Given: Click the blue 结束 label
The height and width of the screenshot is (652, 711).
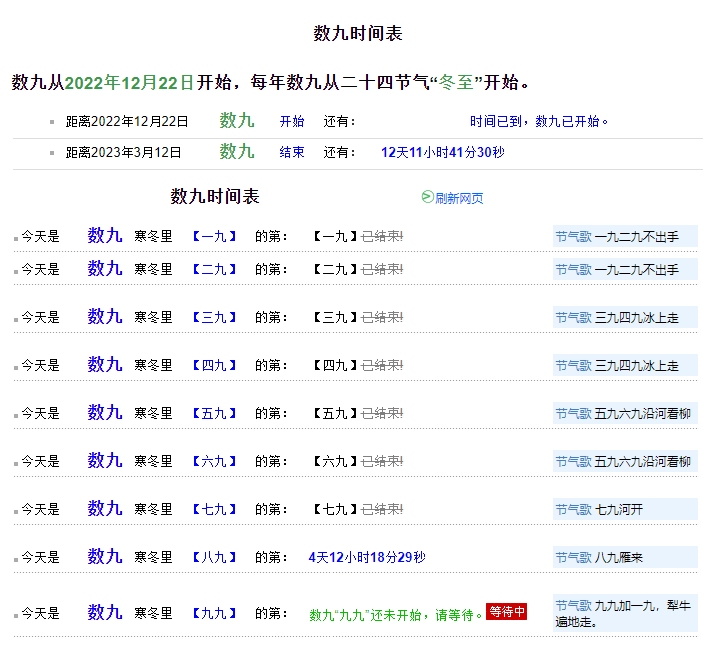Looking at the screenshot, I should click(292, 153).
